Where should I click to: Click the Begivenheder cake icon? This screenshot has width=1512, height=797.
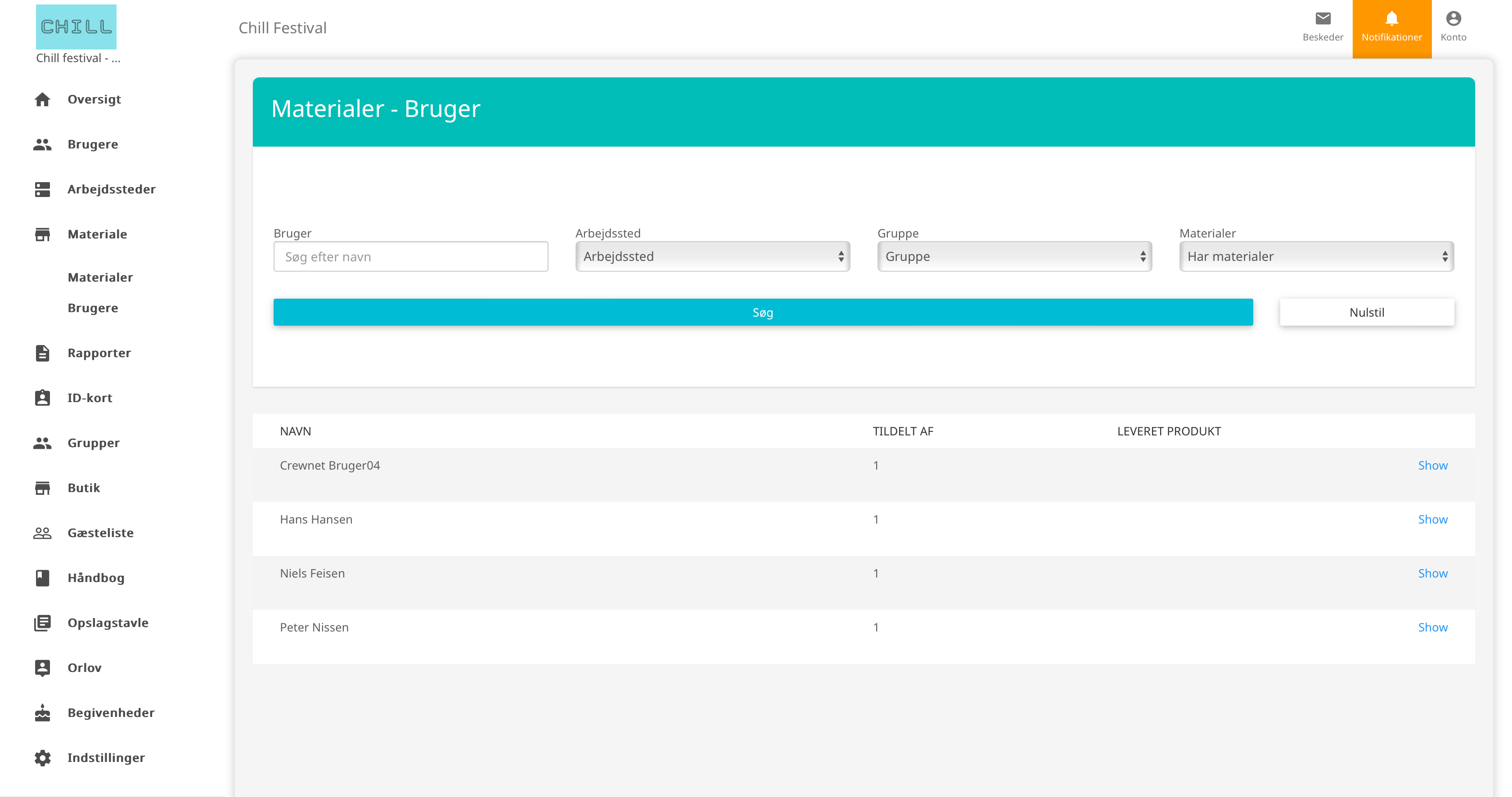click(42, 712)
